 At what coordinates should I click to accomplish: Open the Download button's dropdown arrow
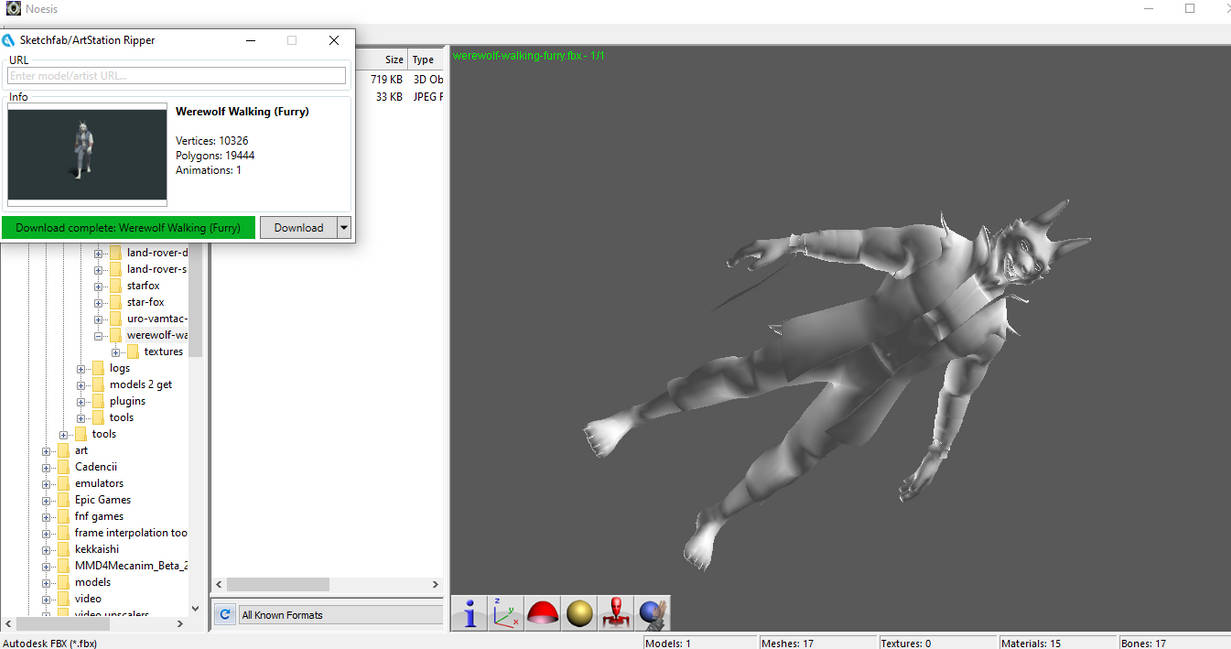click(x=344, y=228)
